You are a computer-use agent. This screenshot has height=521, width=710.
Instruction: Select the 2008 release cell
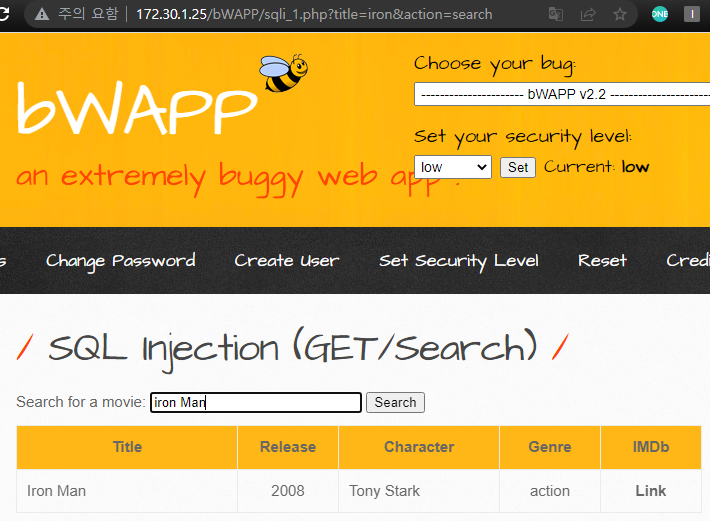pos(288,491)
